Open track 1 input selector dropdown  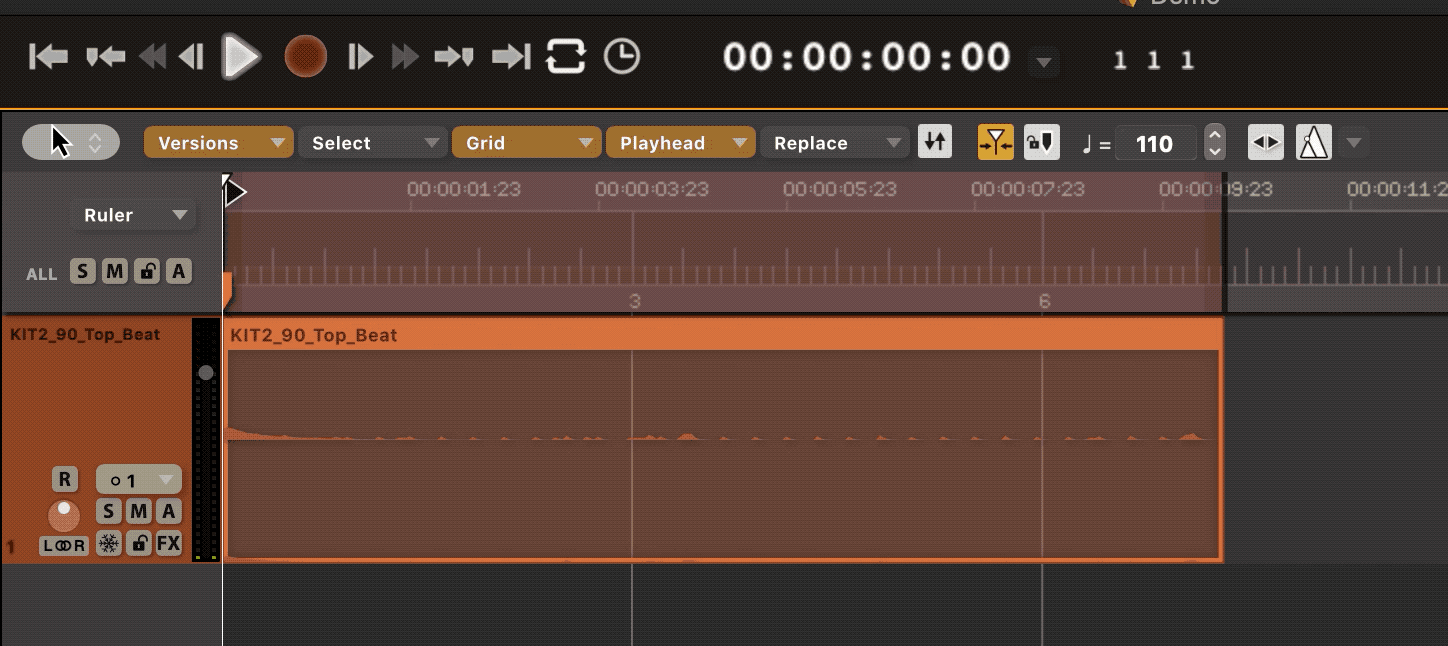pos(139,479)
